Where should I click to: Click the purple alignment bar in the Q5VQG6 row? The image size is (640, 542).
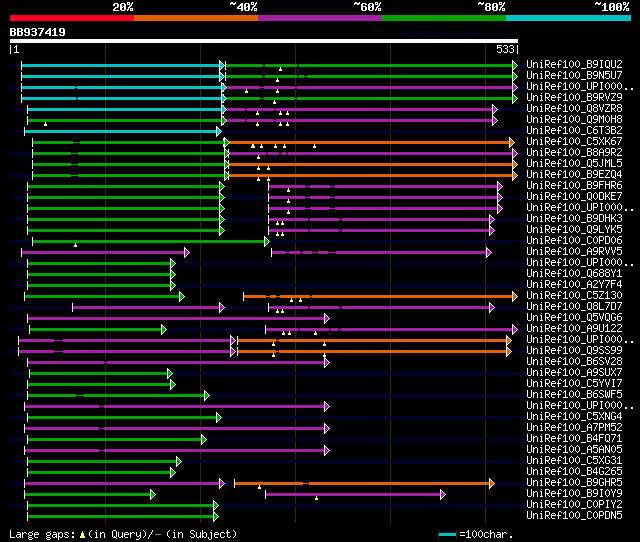click(178, 319)
